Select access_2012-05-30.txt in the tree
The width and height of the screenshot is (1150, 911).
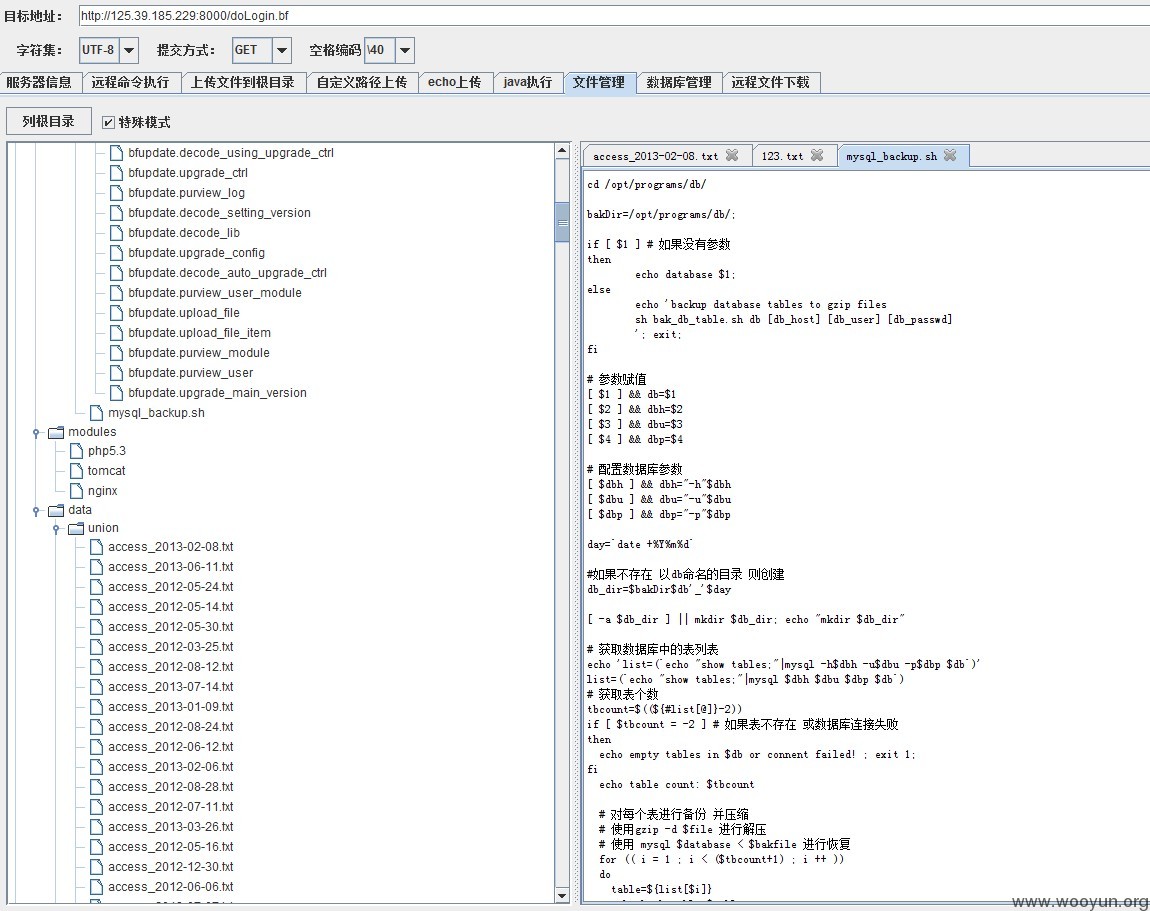[171, 627]
